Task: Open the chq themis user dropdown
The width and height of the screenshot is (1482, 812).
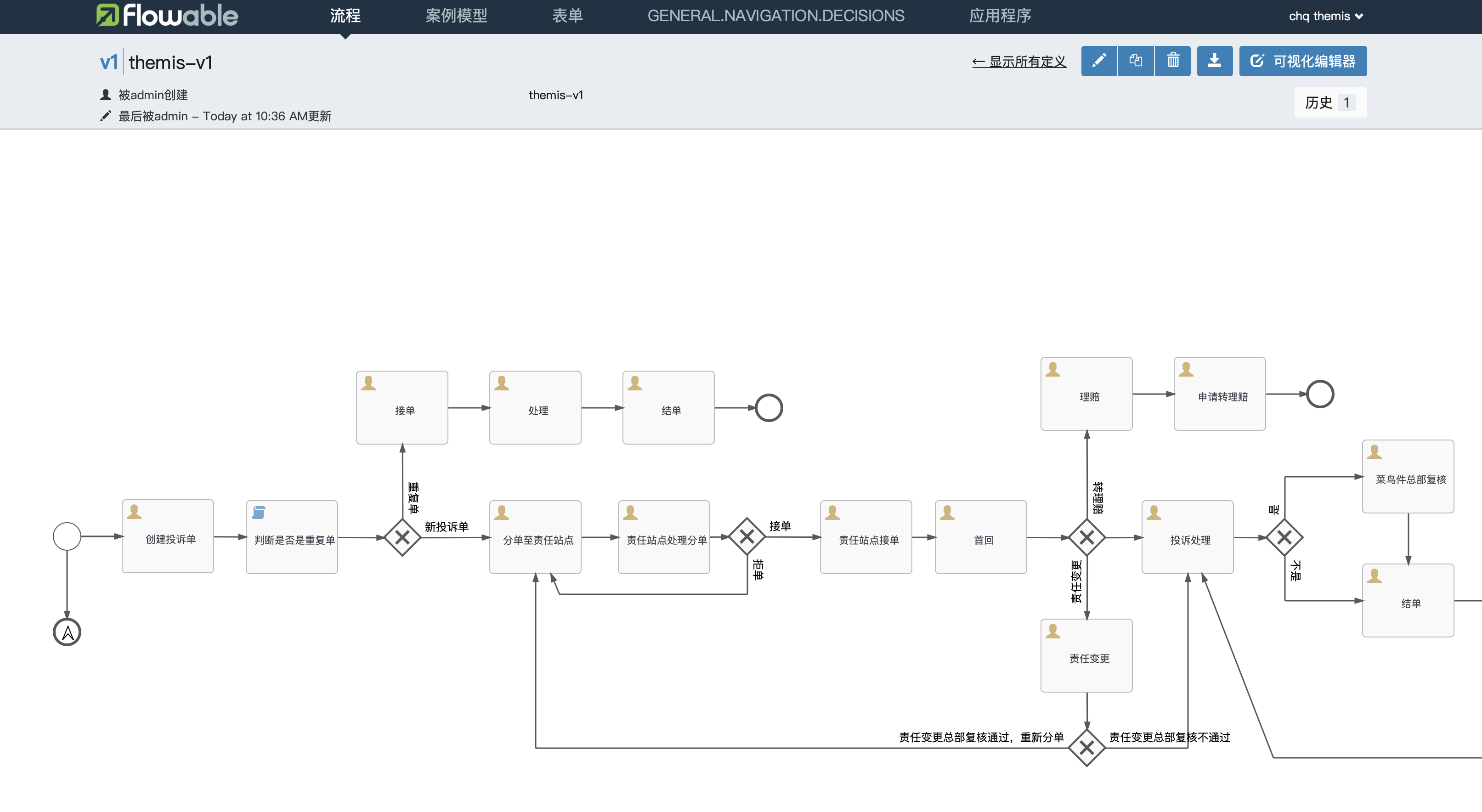Action: pyautogui.click(x=1325, y=16)
